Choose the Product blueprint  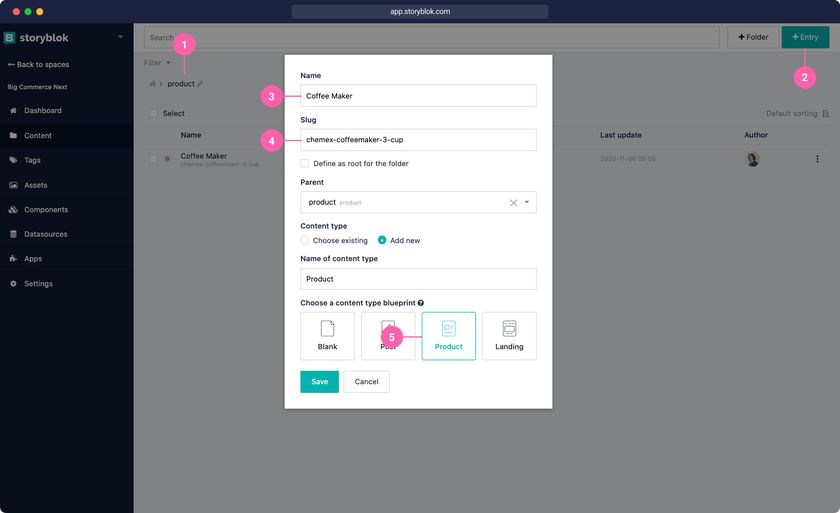[448, 336]
